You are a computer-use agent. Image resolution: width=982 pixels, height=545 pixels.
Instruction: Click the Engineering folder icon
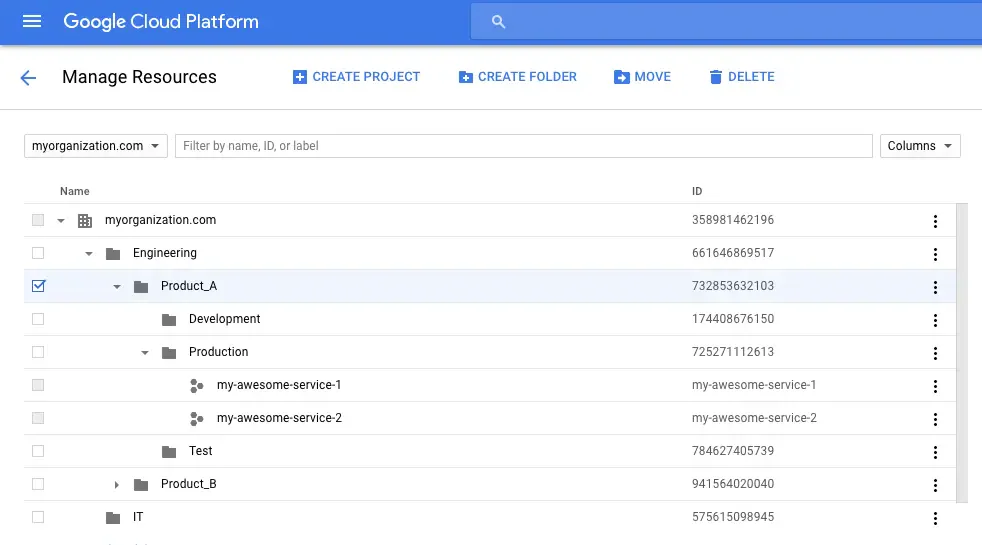pos(113,254)
